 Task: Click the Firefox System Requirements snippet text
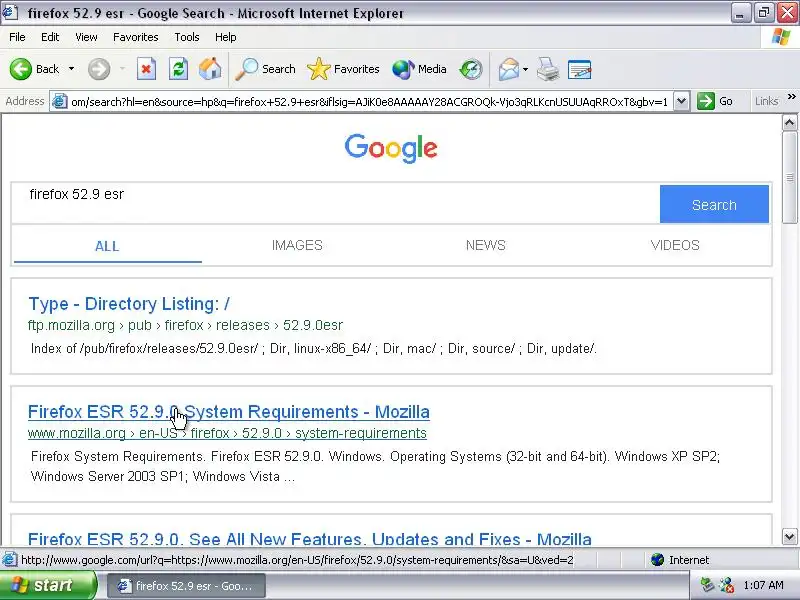tap(375, 466)
